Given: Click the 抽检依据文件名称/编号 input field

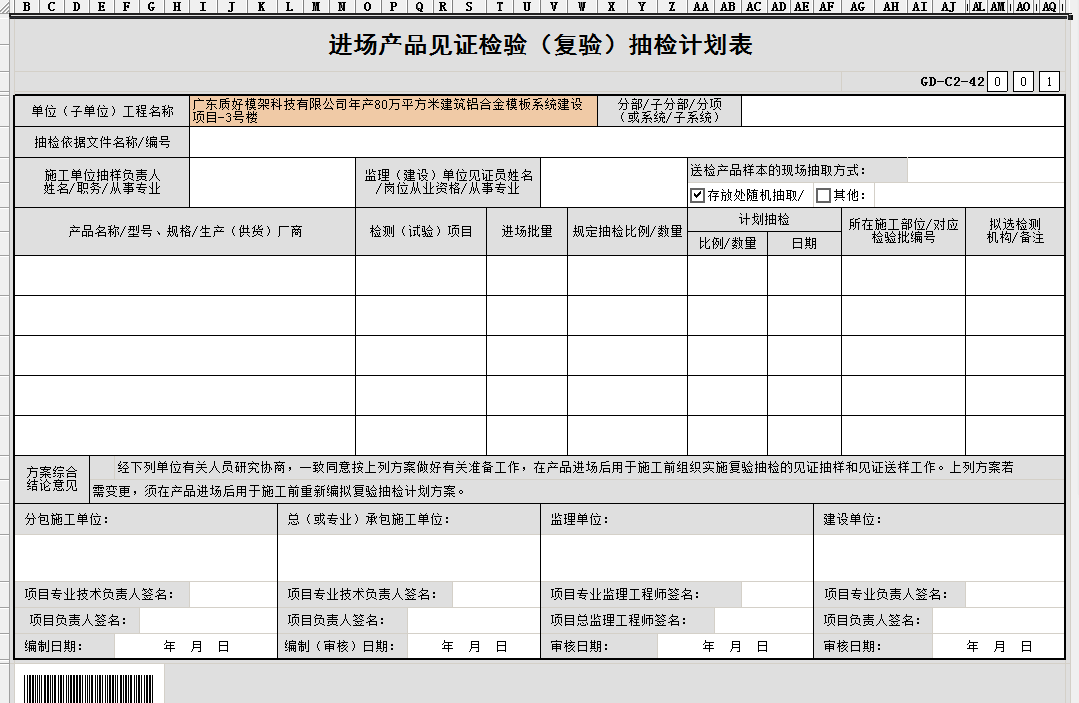Looking at the screenshot, I should (x=626, y=142).
